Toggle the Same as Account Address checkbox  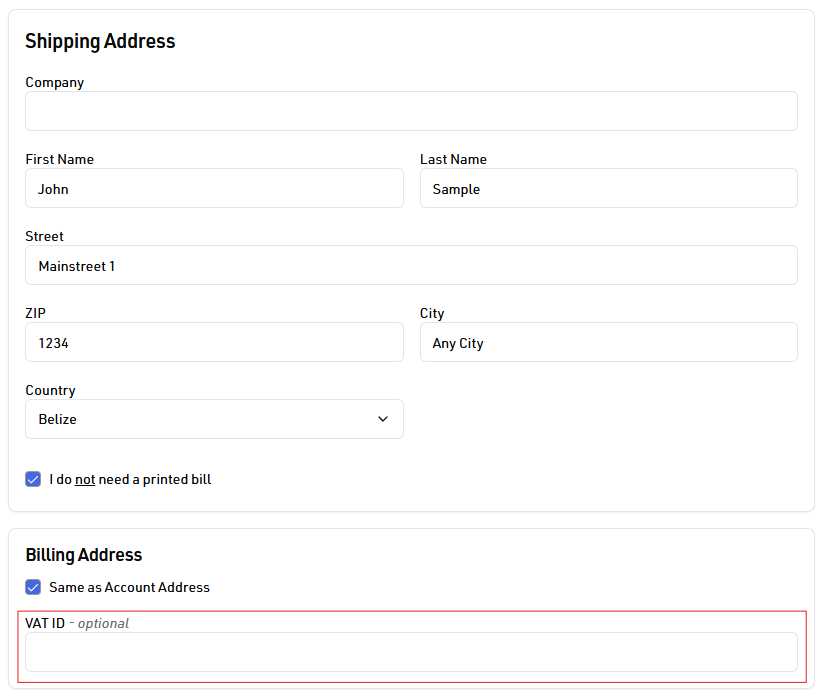33,587
